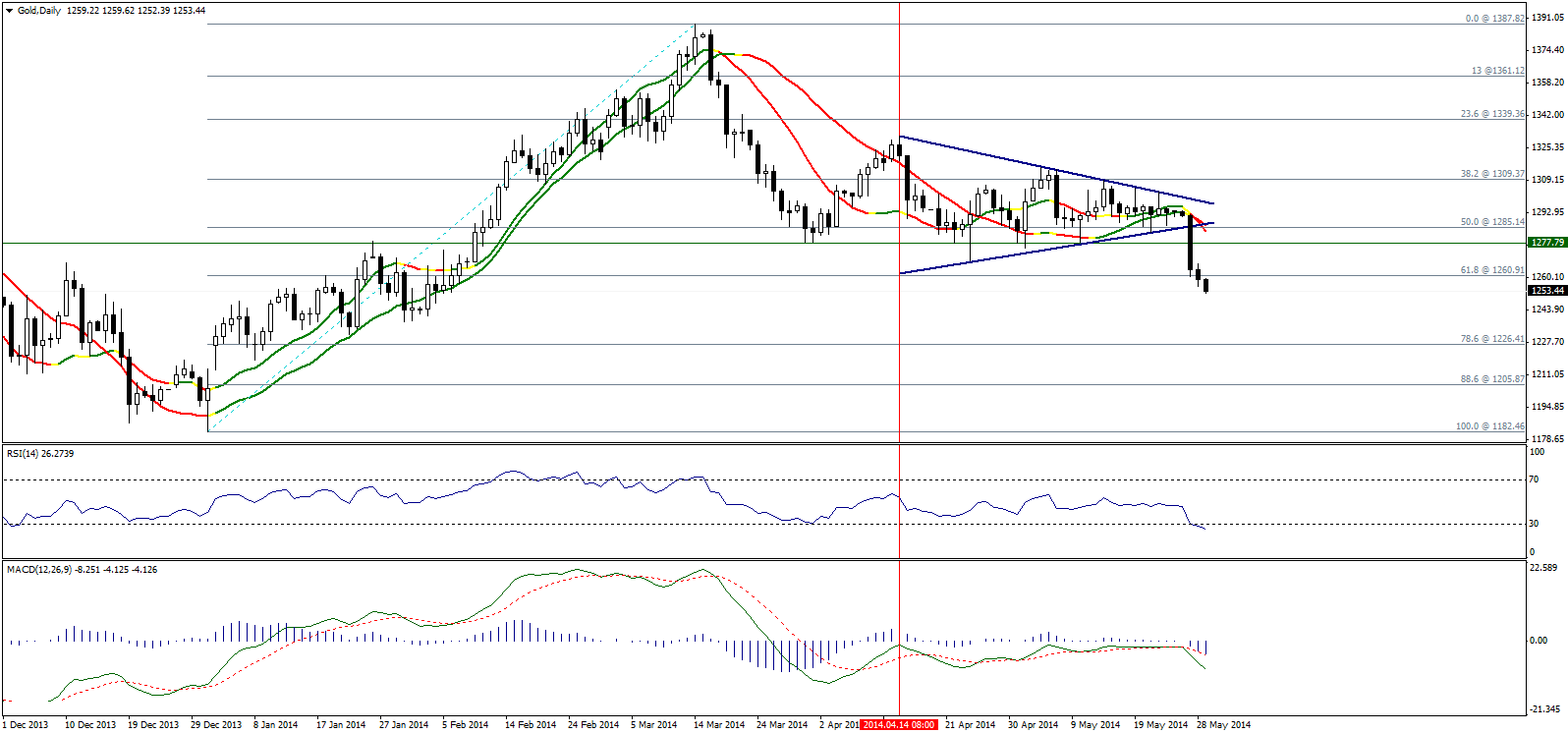1568x733 pixels.
Task: Click Fibonacci label 78.6 @ 1226.41
Action: pos(1492,339)
